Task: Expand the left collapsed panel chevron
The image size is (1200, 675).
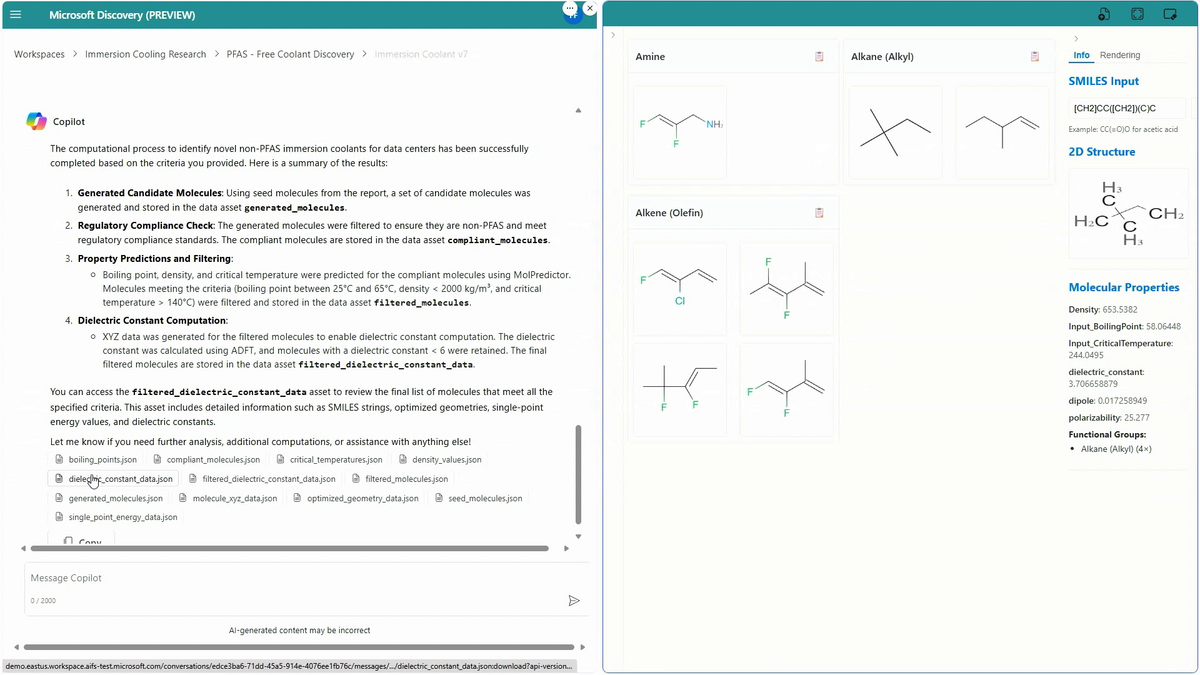Action: [613, 35]
